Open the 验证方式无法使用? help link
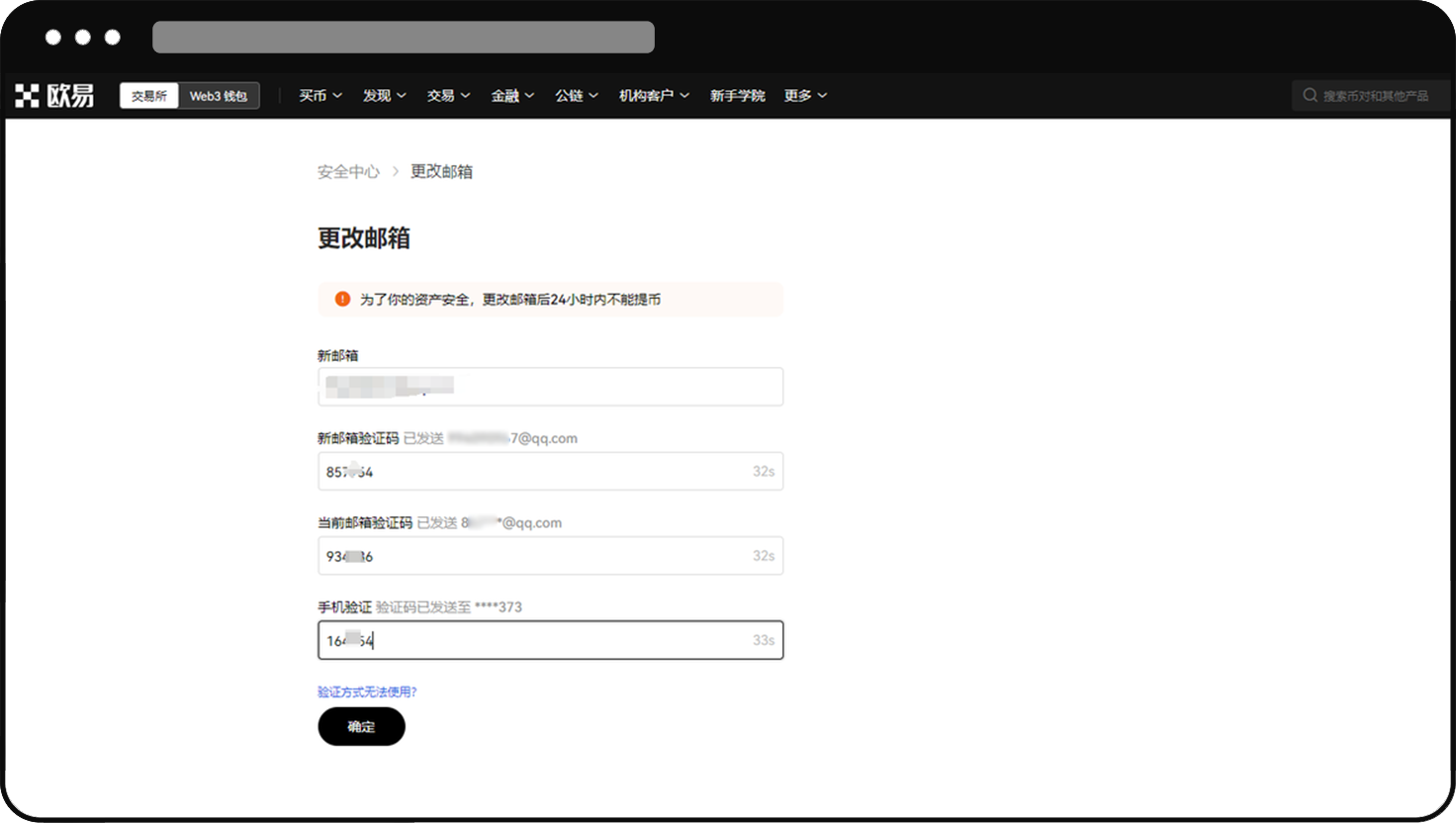Viewport: 1456px width, 823px height. click(x=367, y=691)
